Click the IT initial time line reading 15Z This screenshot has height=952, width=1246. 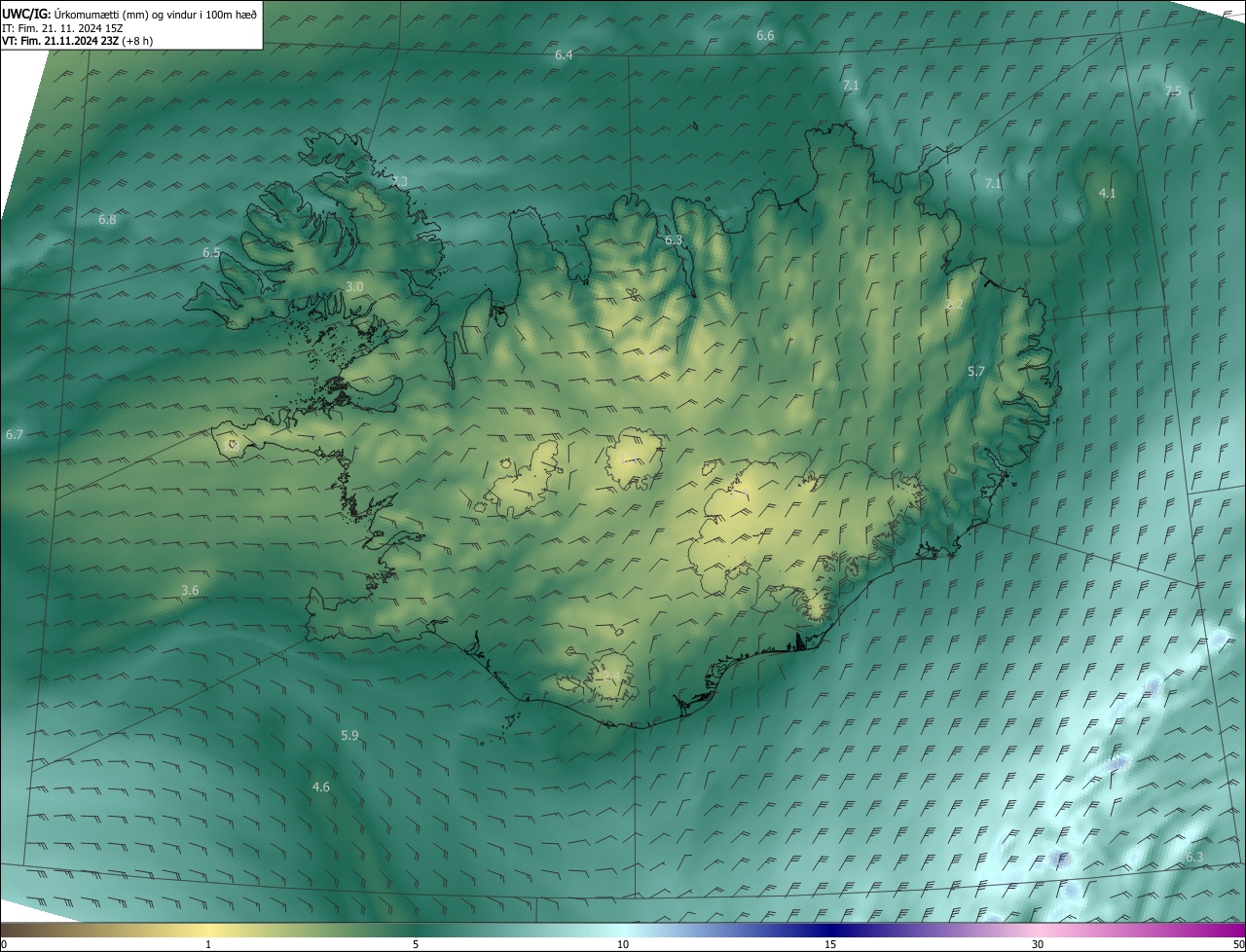[62, 27]
